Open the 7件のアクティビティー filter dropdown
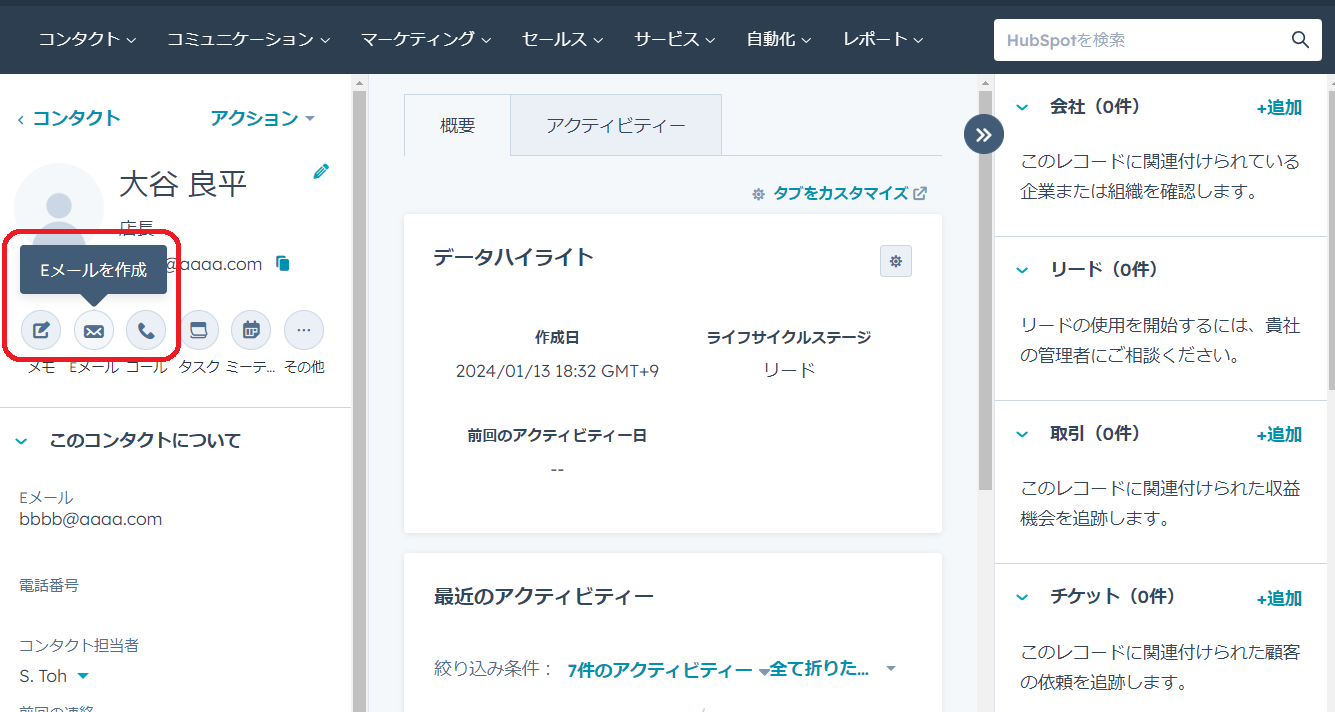The image size is (1335, 712). (668, 669)
